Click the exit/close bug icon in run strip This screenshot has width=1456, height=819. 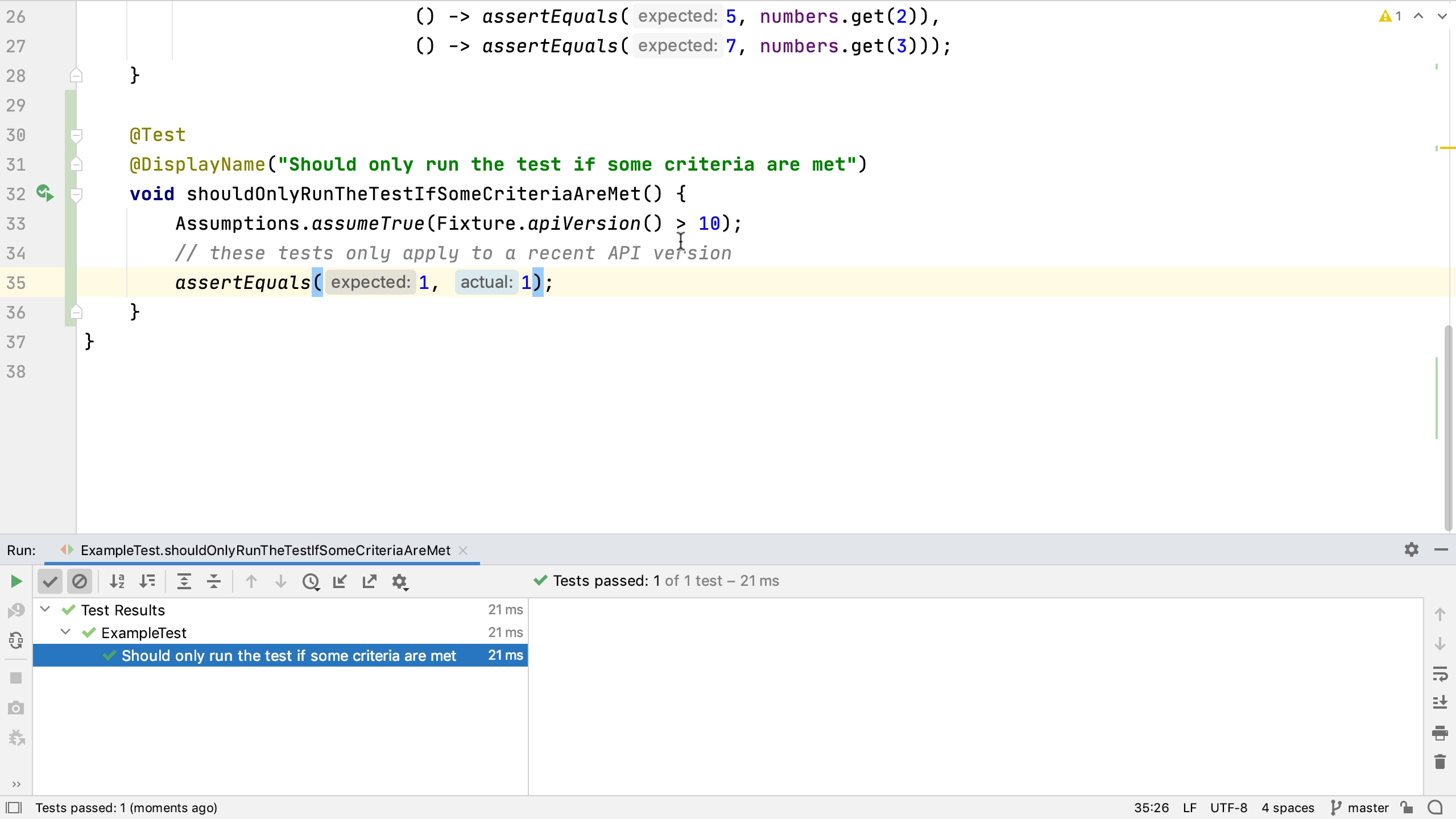16,738
